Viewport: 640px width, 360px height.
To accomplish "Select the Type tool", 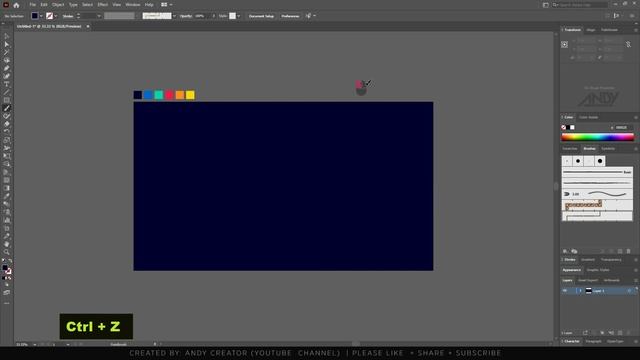I will (7, 84).
